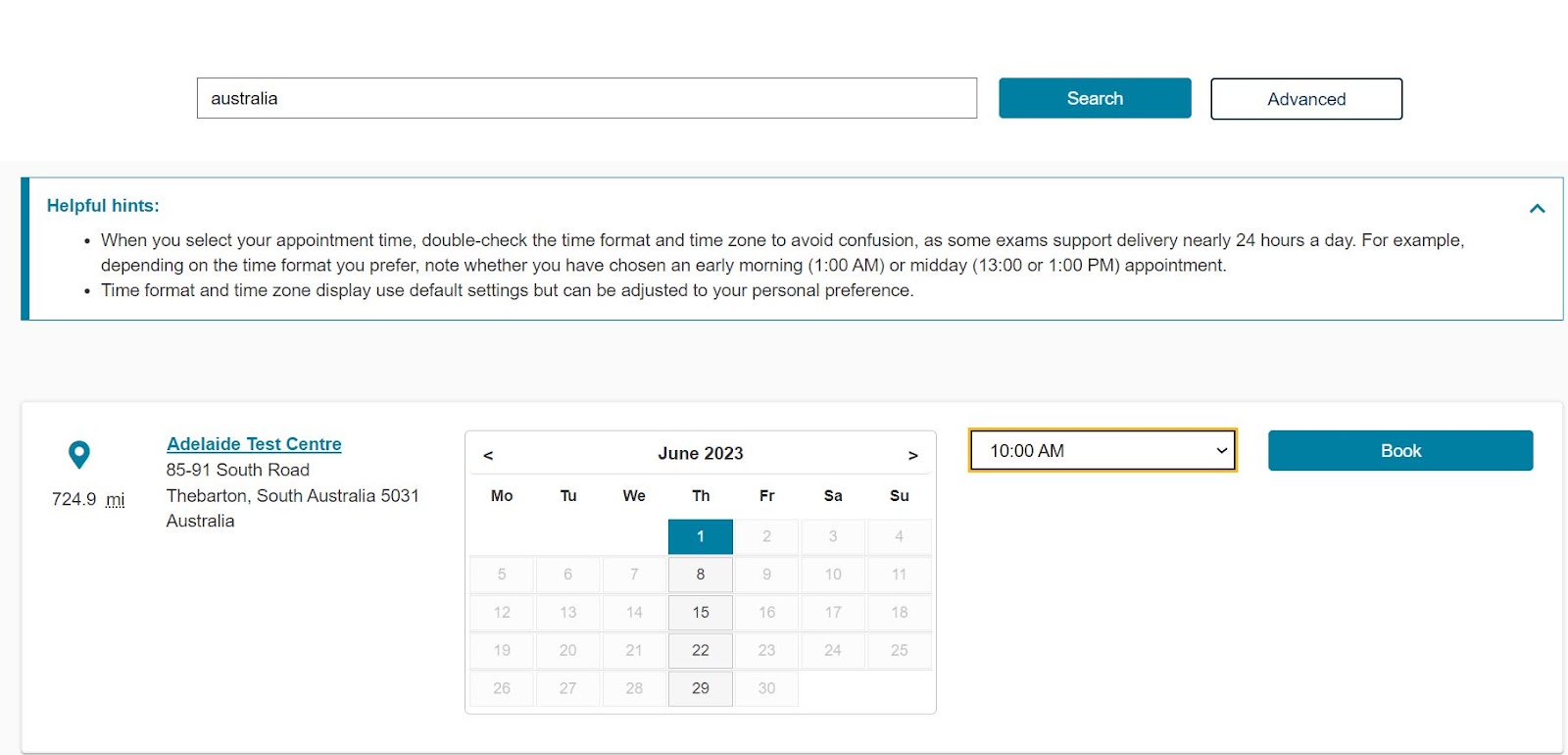Click the Helpful hints heading
Screen dimensions: 1568x755
tap(103, 206)
